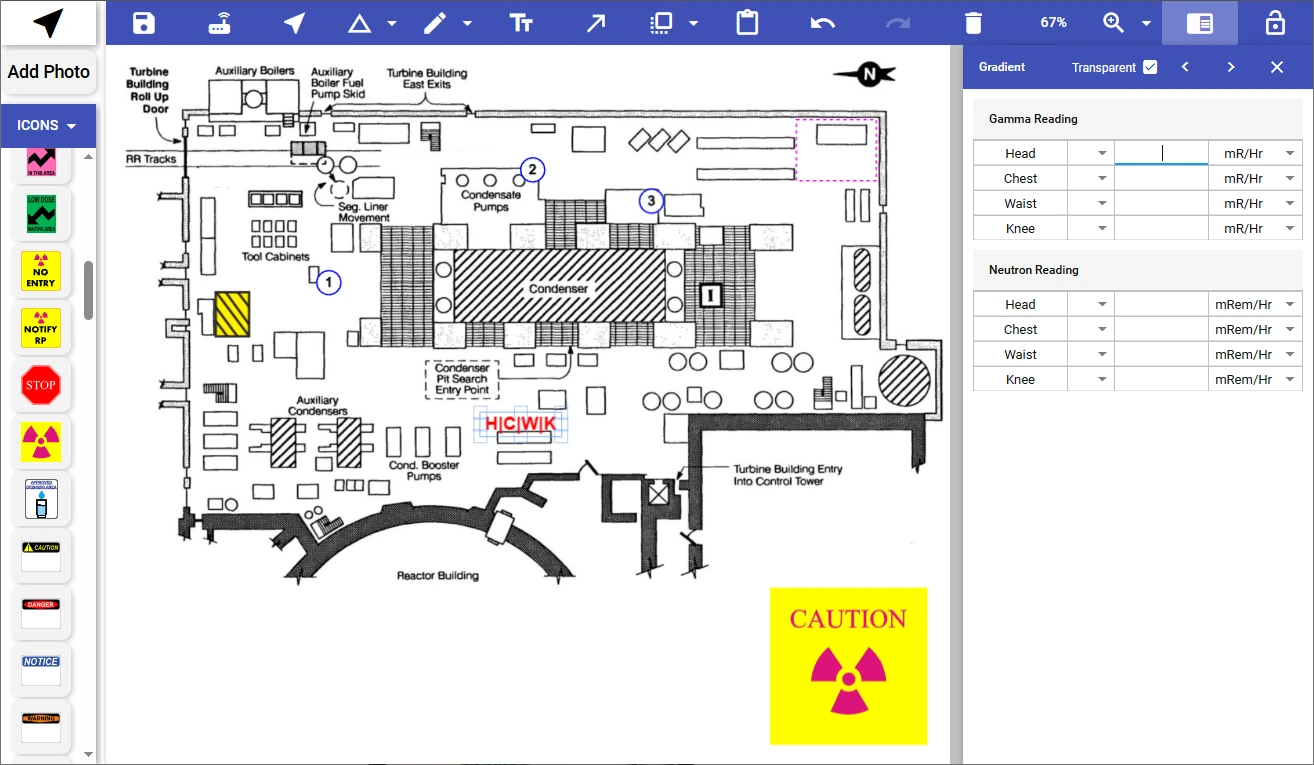This screenshot has height=765, width=1314.
Task: Close the Gradient panel
Action: click(1277, 67)
